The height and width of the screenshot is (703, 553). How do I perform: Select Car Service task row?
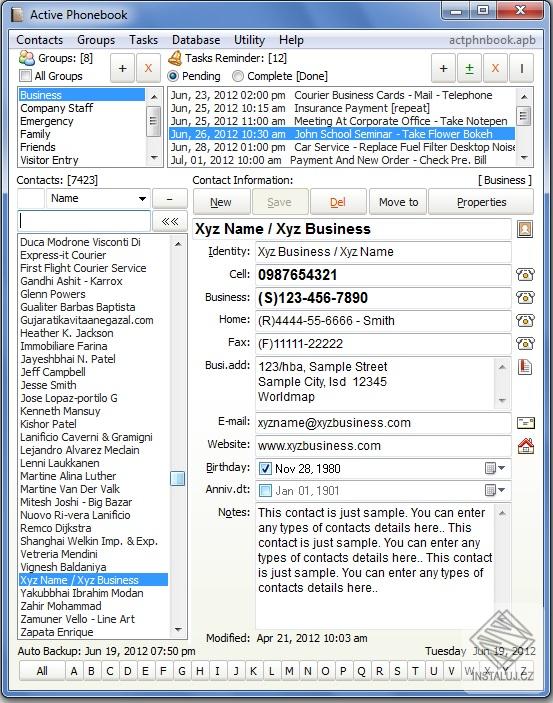(x=342, y=147)
